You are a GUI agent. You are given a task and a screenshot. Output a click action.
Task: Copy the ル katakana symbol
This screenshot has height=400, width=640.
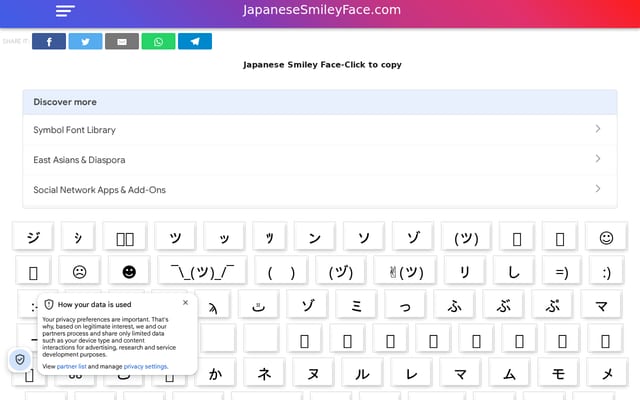pos(362,373)
